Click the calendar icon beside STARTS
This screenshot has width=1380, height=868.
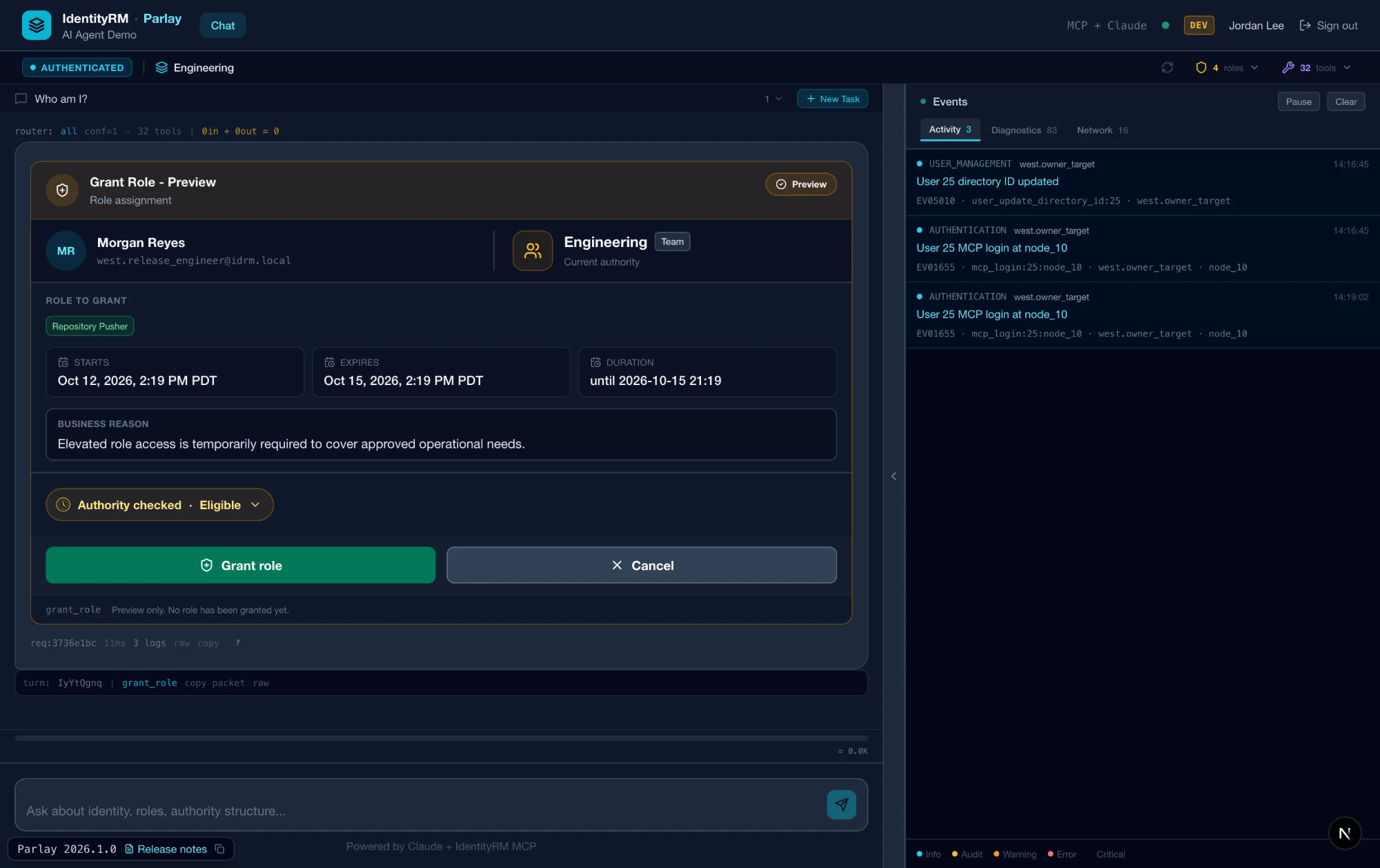pos(63,362)
